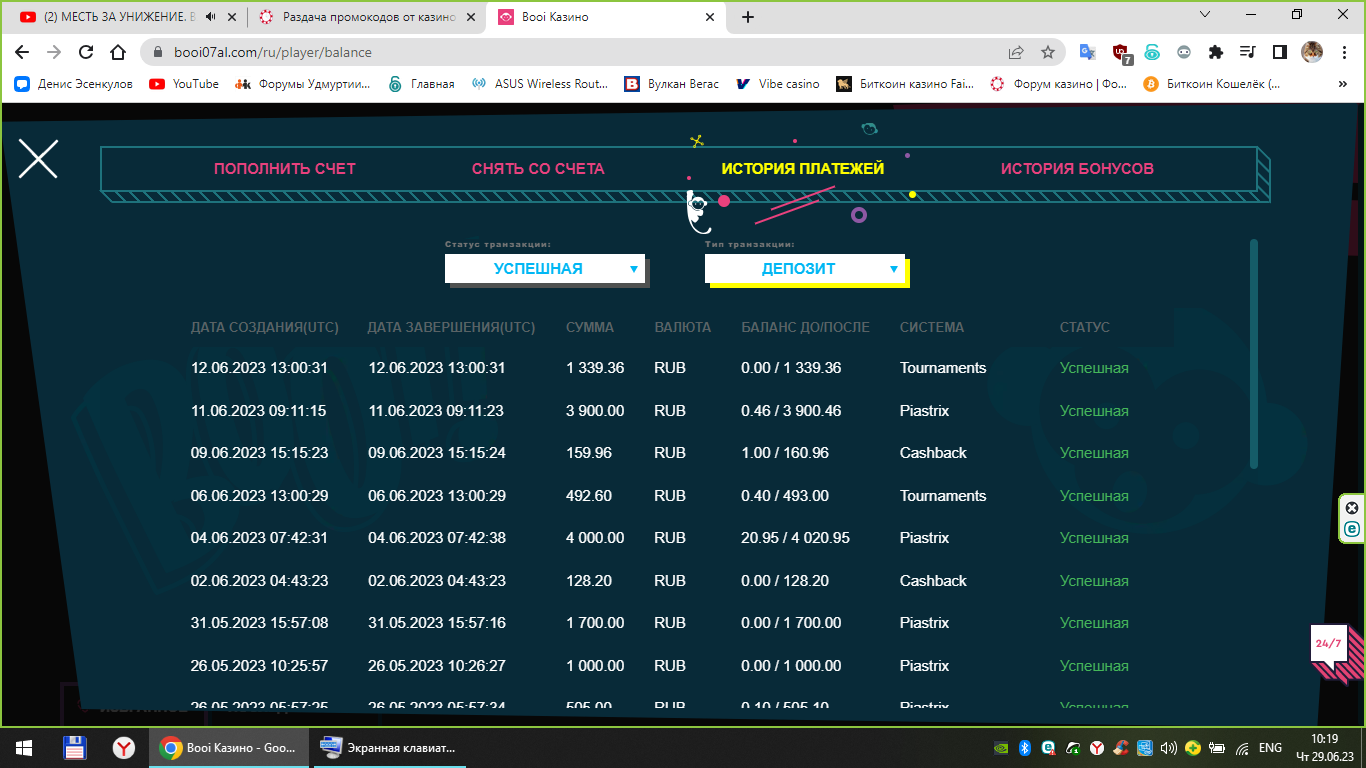Go to the browser home page
1366x768 pixels.
(x=118, y=52)
